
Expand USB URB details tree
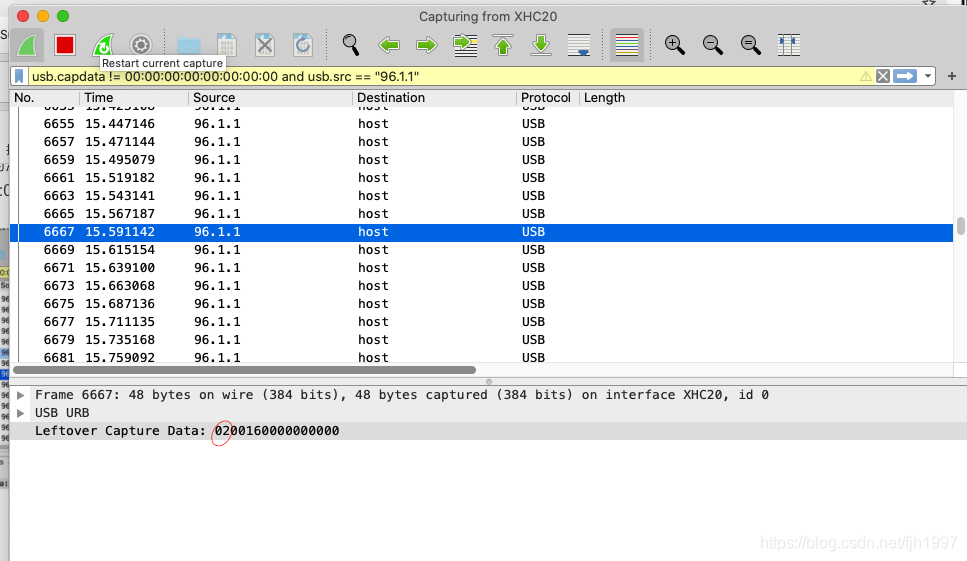[20, 413]
